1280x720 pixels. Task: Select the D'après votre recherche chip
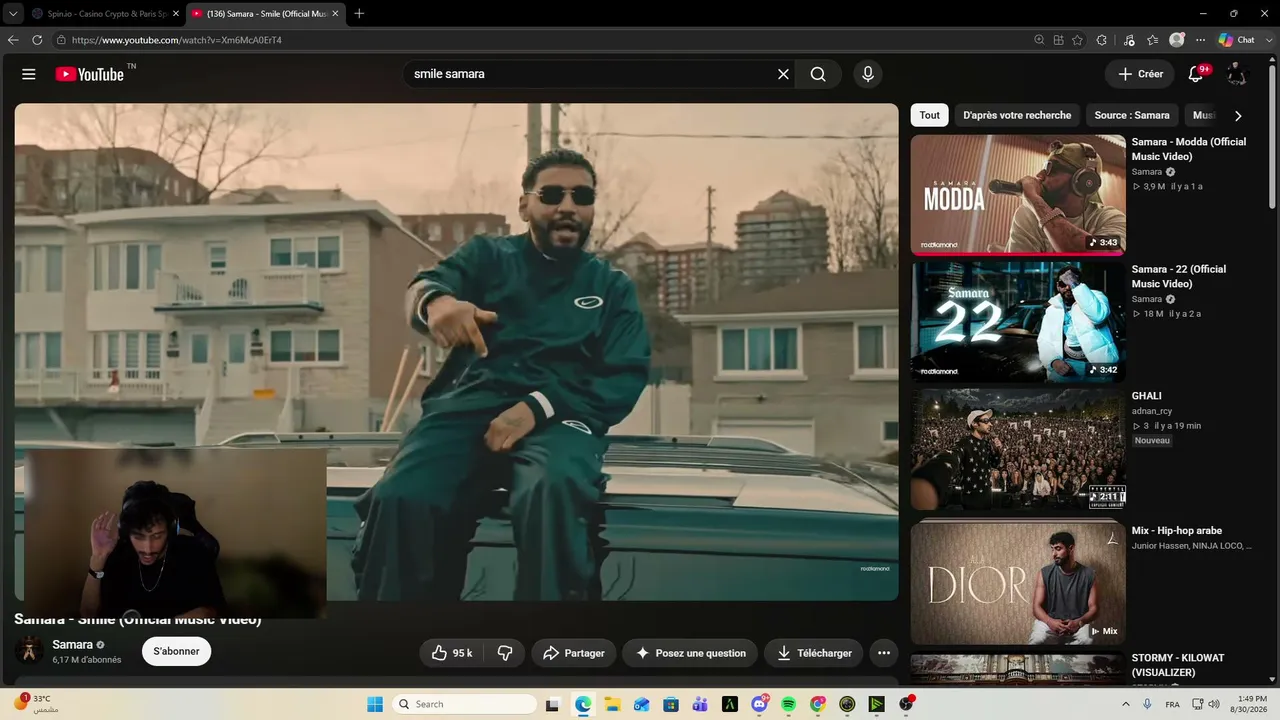point(1017,115)
